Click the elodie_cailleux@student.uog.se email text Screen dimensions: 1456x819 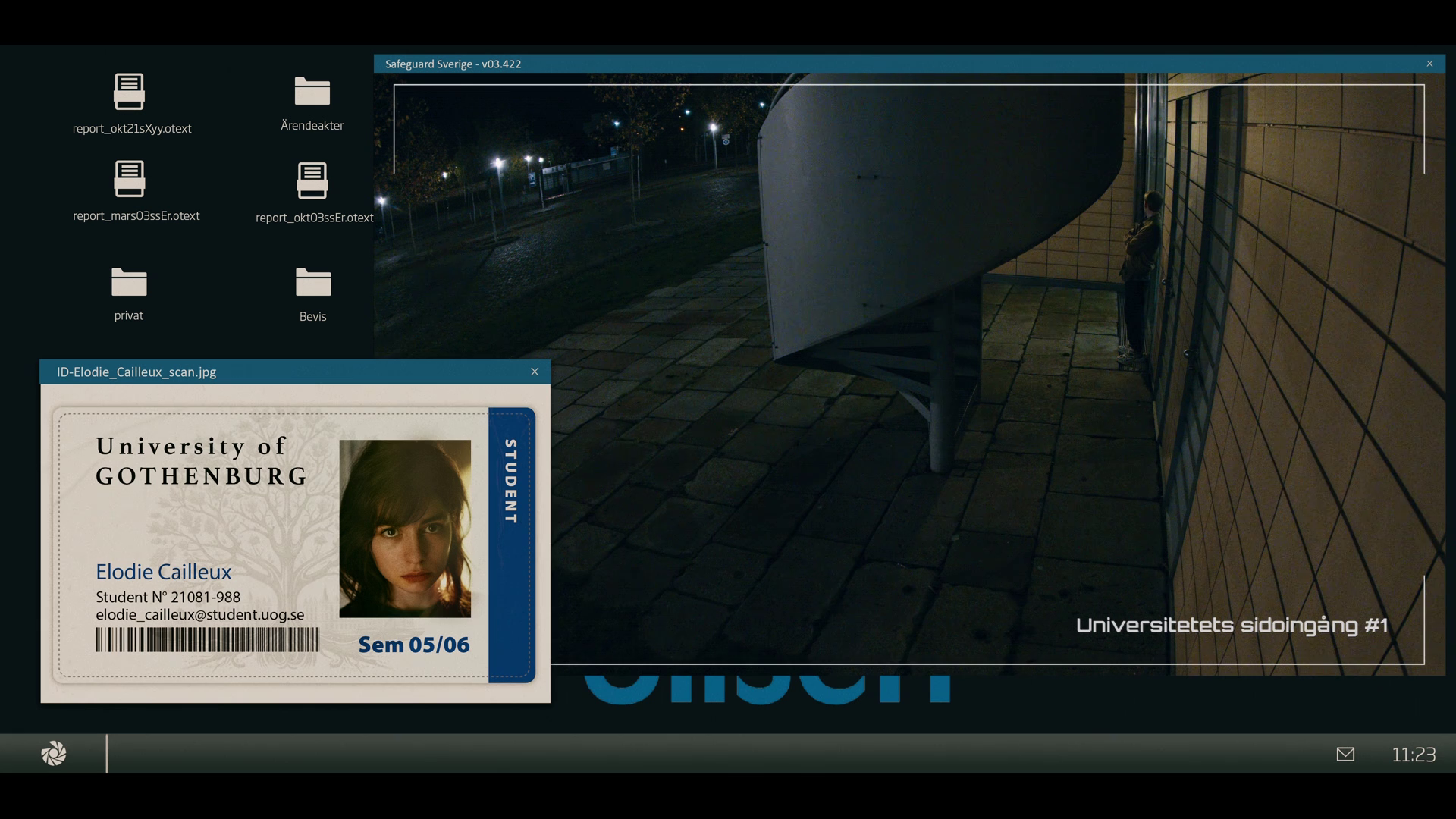click(199, 615)
